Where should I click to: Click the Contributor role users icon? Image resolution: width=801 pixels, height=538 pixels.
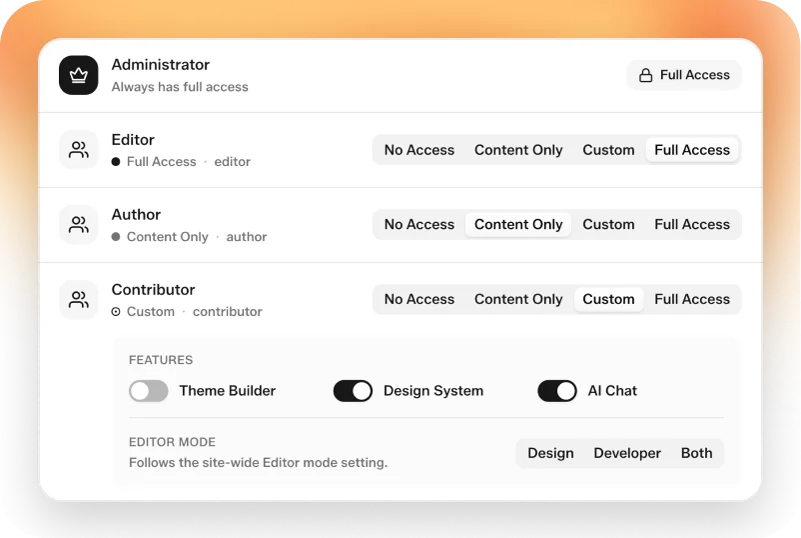click(x=78, y=299)
